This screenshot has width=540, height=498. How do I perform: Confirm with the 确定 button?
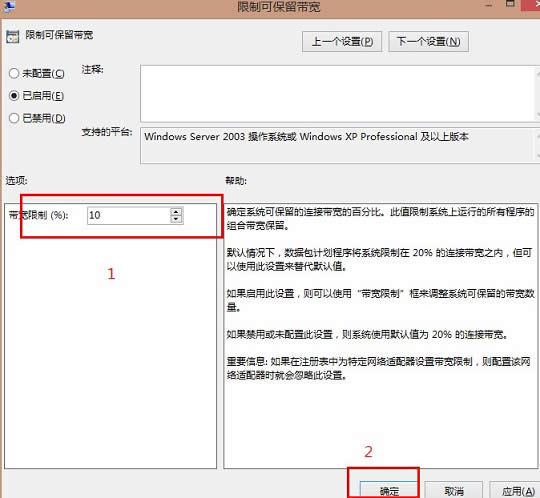click(x=389, y=490)
